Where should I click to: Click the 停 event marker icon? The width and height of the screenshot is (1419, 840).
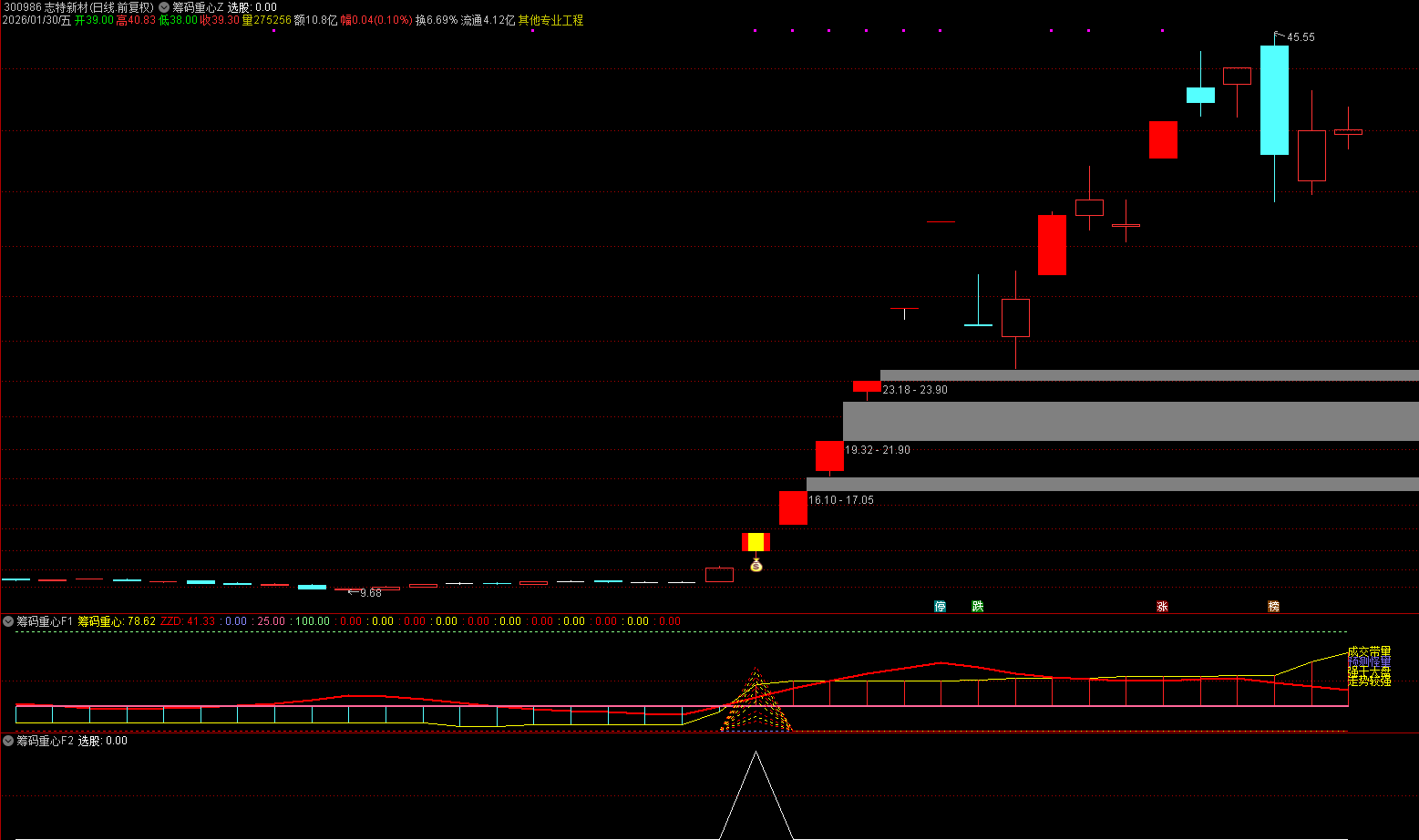click(x=941, y=606)
